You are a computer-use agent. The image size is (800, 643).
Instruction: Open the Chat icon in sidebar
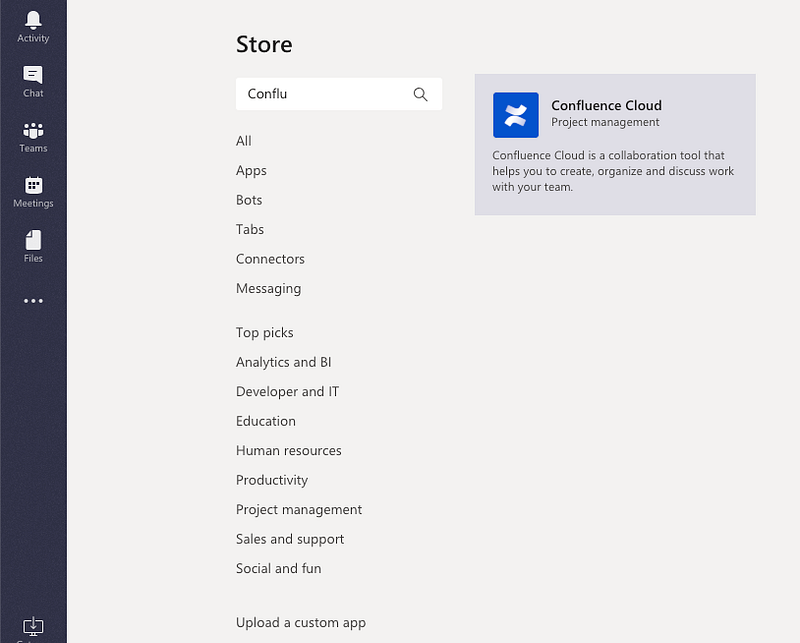click(33, 77)
